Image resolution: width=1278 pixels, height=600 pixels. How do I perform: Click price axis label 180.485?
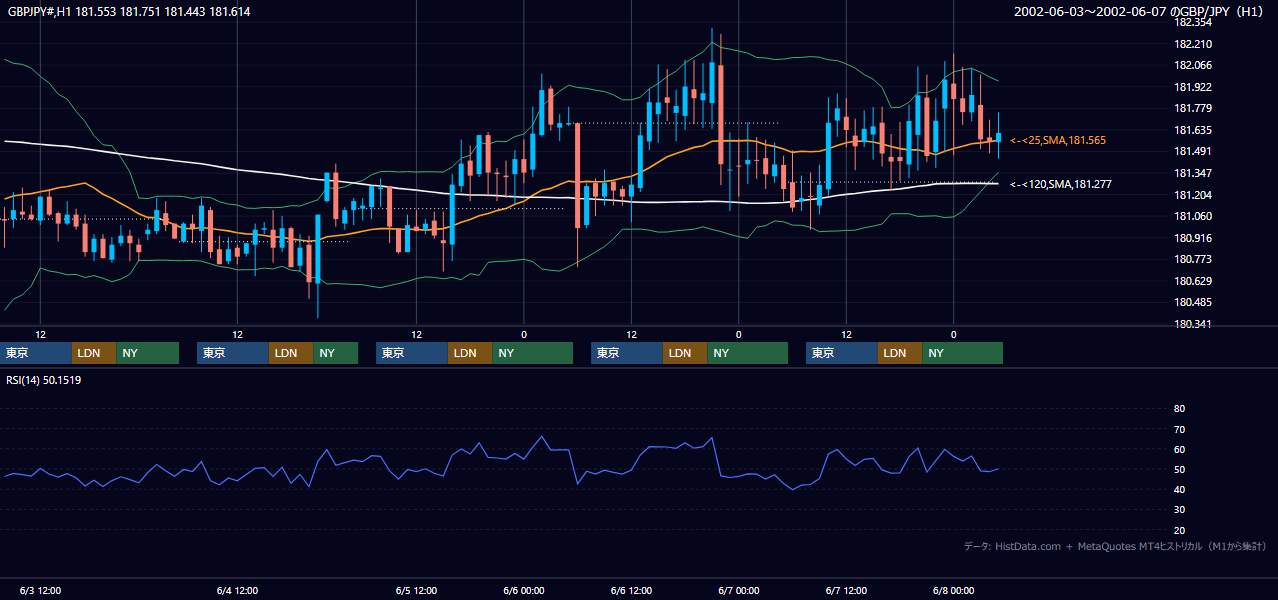[1192, 302]
